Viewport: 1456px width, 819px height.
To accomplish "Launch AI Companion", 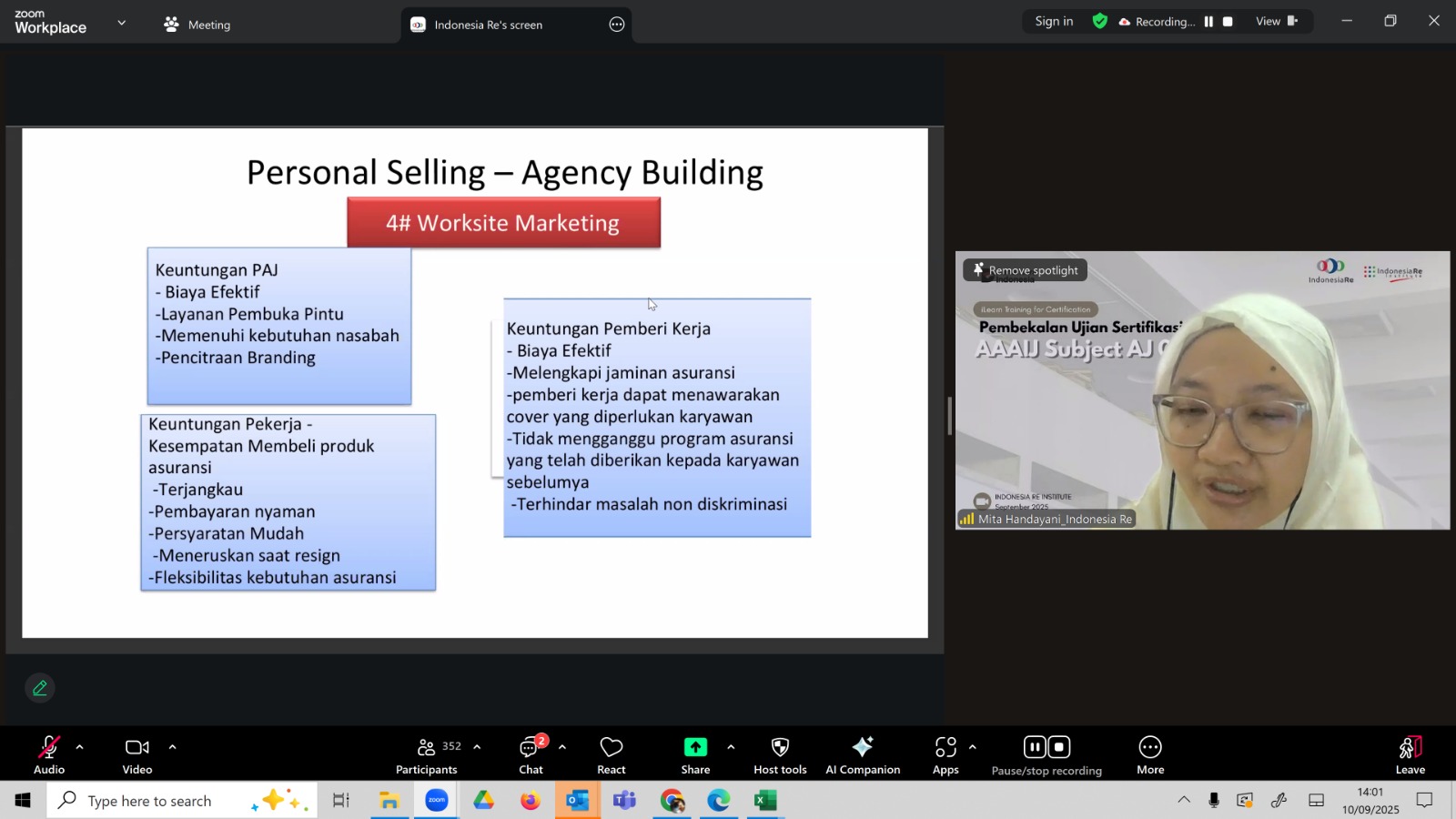I will 862,755.
